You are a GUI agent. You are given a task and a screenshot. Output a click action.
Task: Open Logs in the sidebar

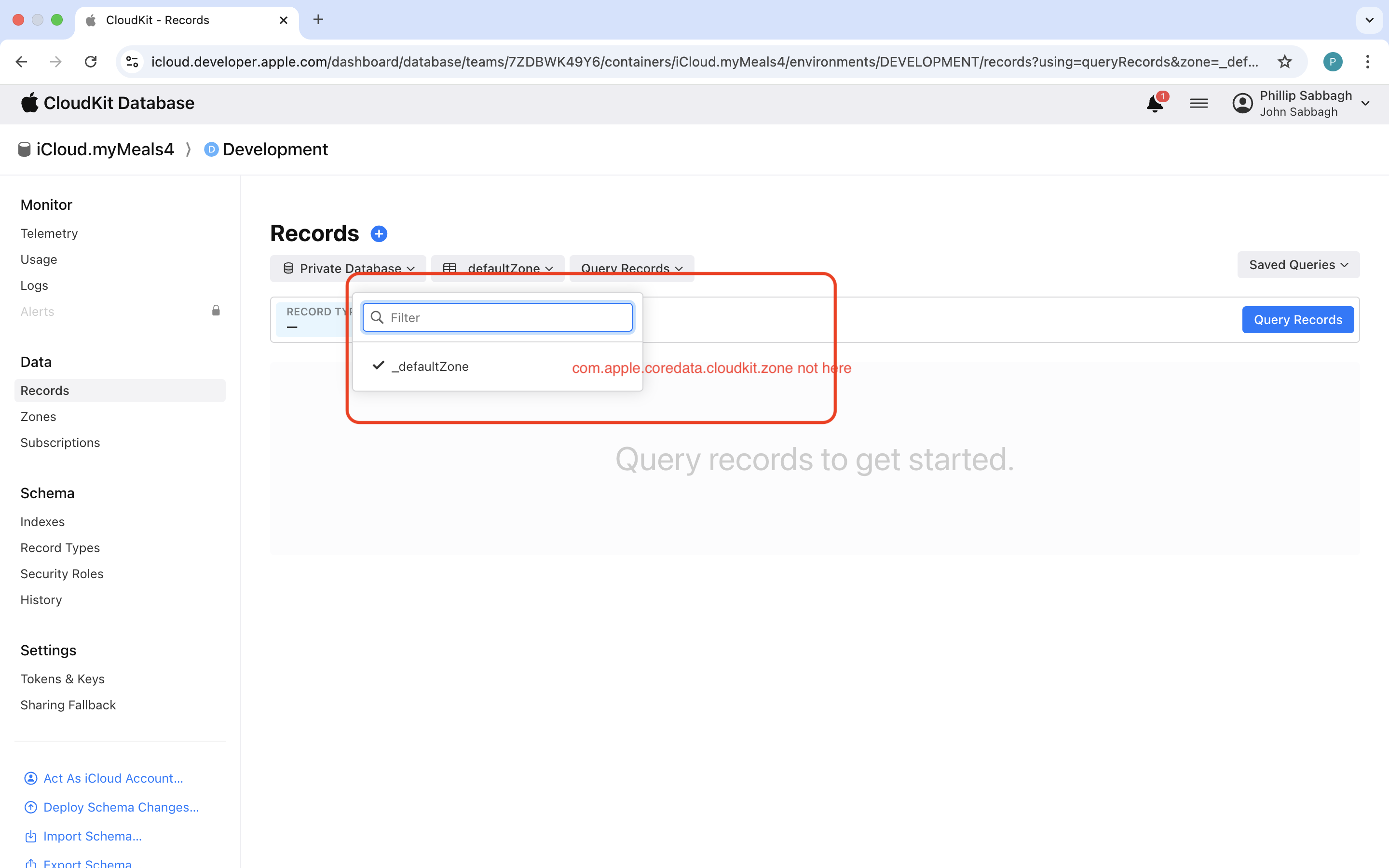pos(34,285)
